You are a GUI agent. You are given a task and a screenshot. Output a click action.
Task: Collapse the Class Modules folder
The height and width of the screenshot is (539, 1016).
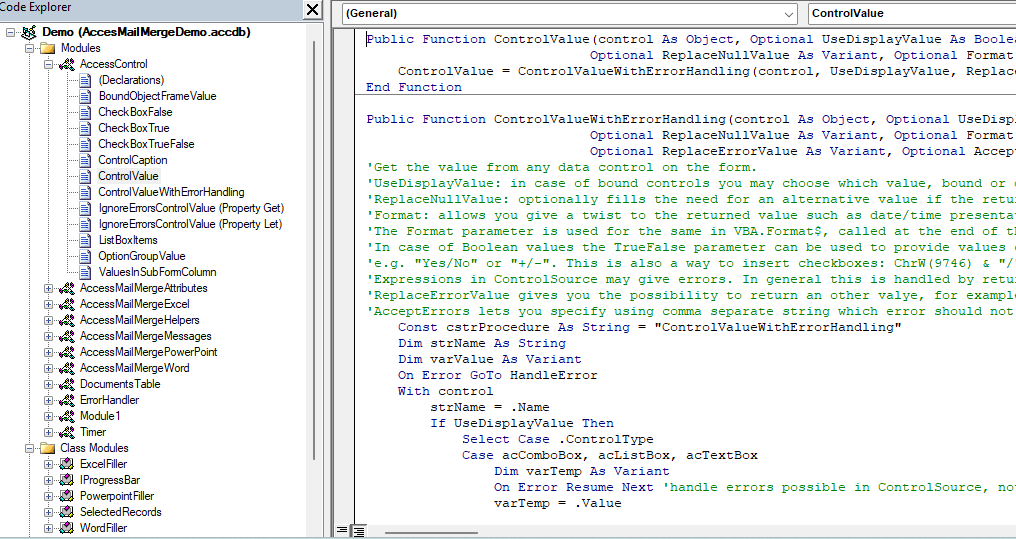29,448
